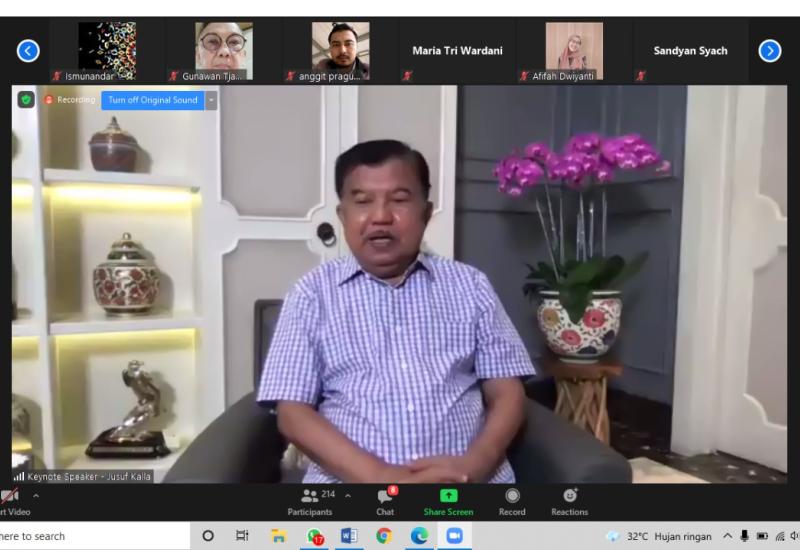Open network Wi-Fi tray icon
This screenshot has width=800, height=550.
point(780,536)
